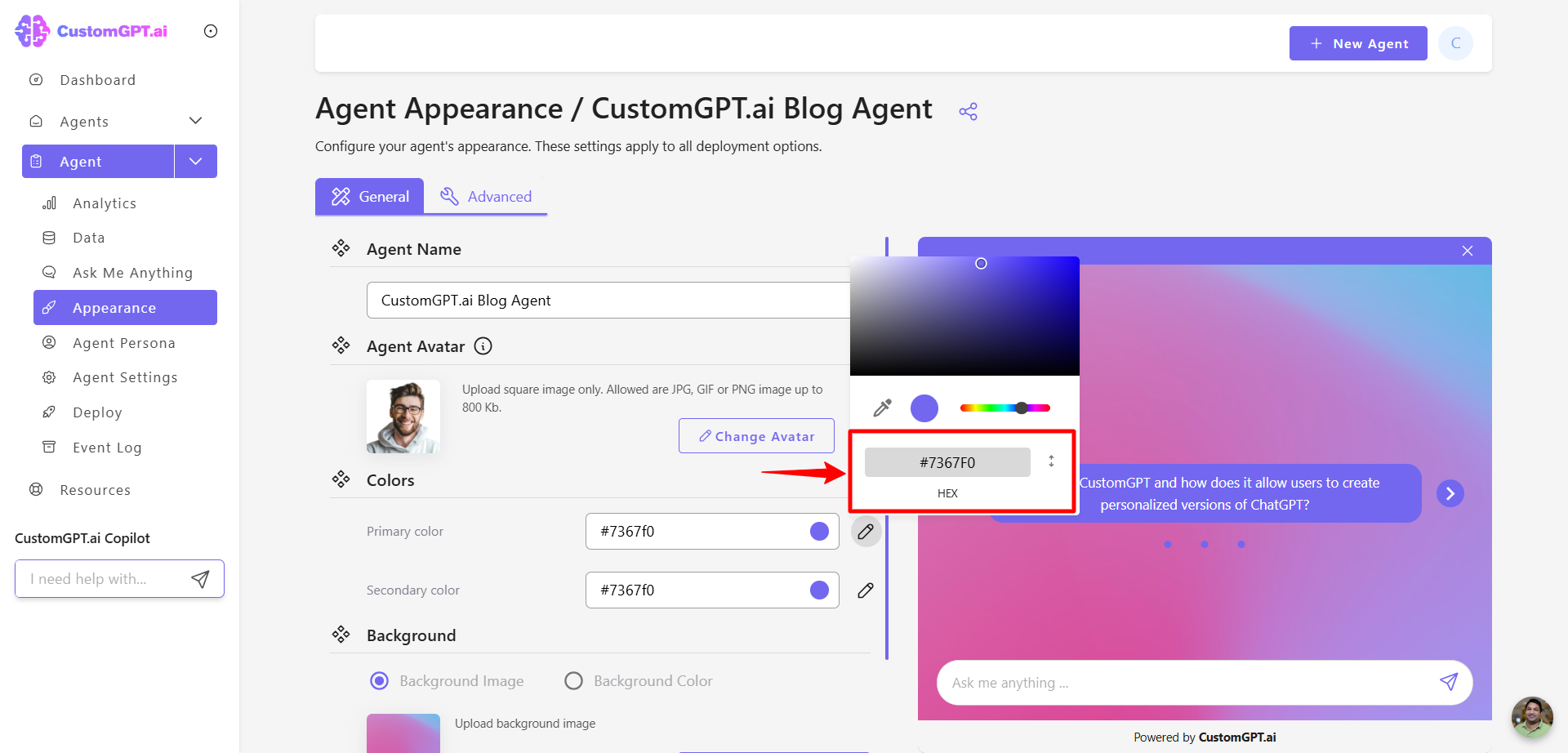1568x753 pixels.
Task: Select Appearance menu item
Action: (x=125, y=308)
